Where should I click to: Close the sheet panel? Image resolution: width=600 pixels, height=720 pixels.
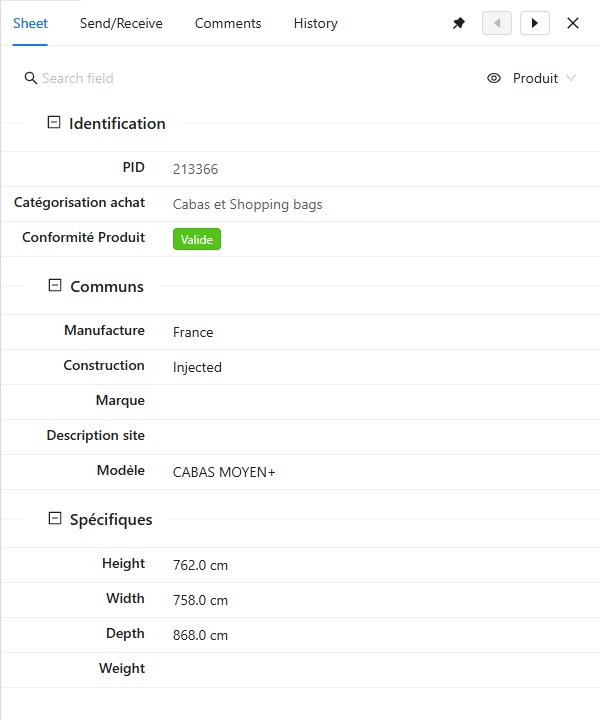(573, 23)
